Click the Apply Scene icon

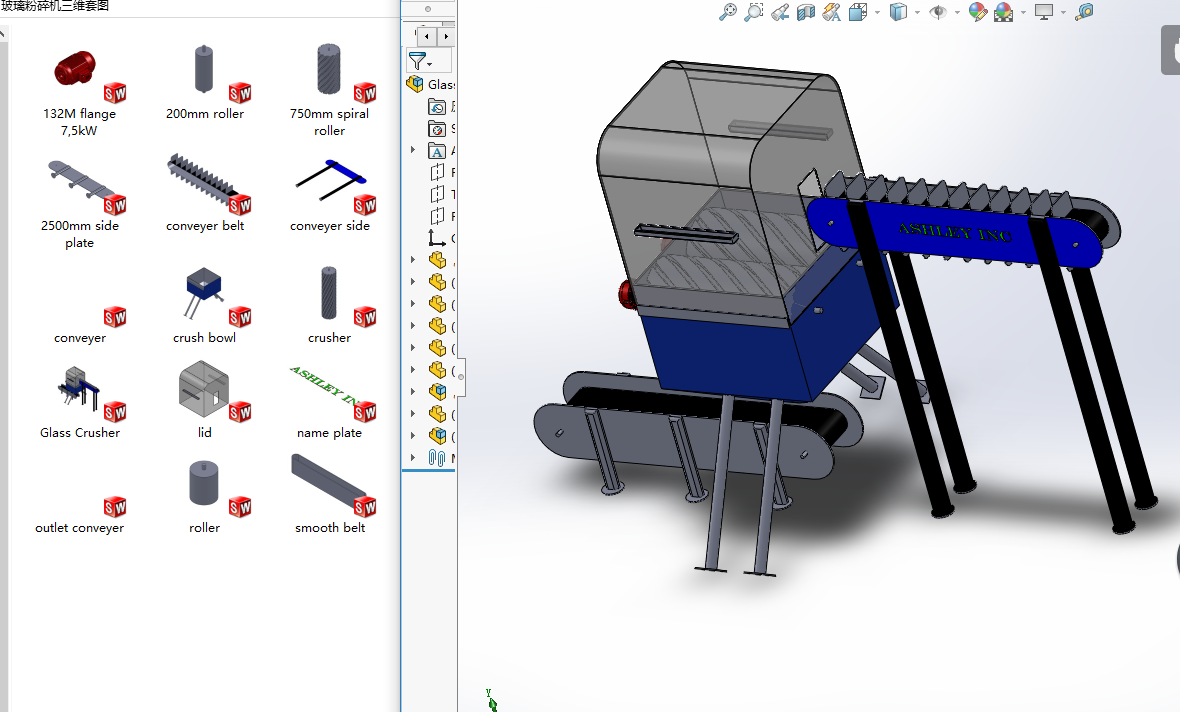tap(1003, 12)
